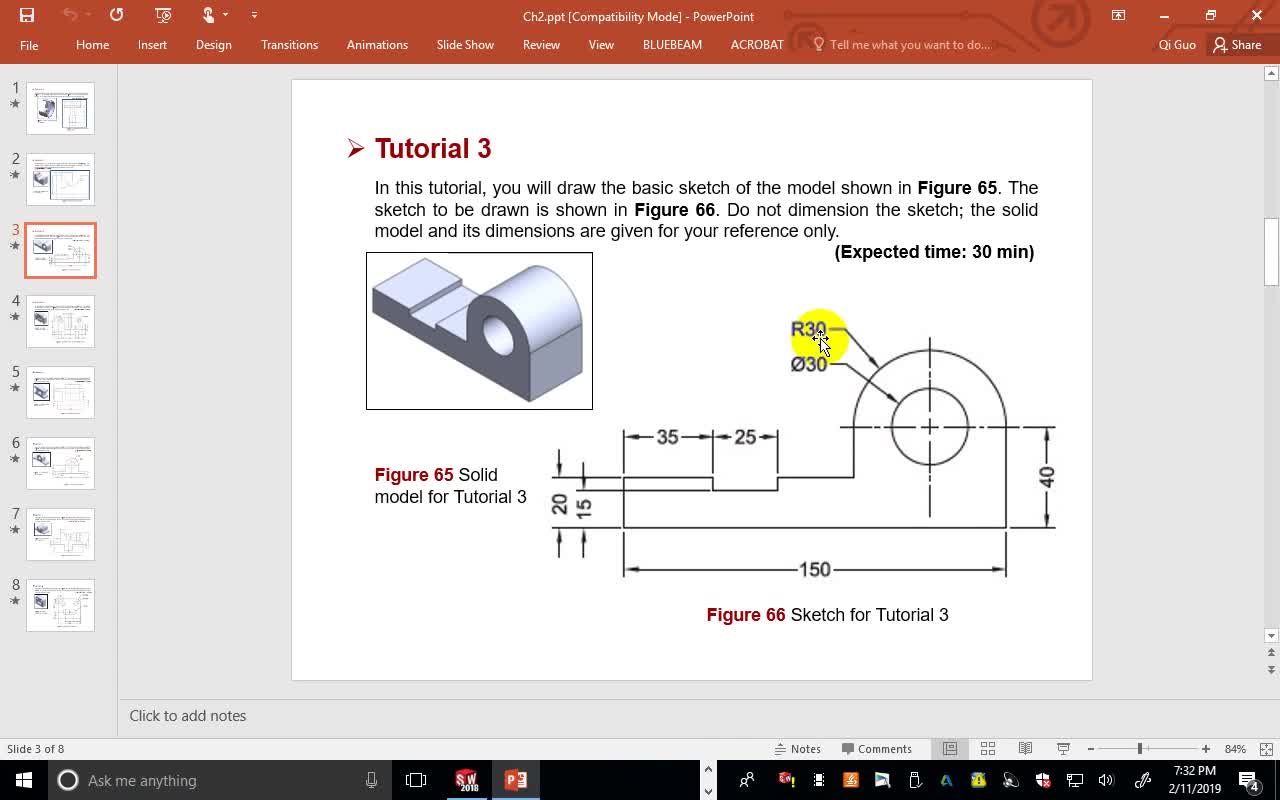Click the Qi Guo account name
1280x800 pixels.
1177,45
